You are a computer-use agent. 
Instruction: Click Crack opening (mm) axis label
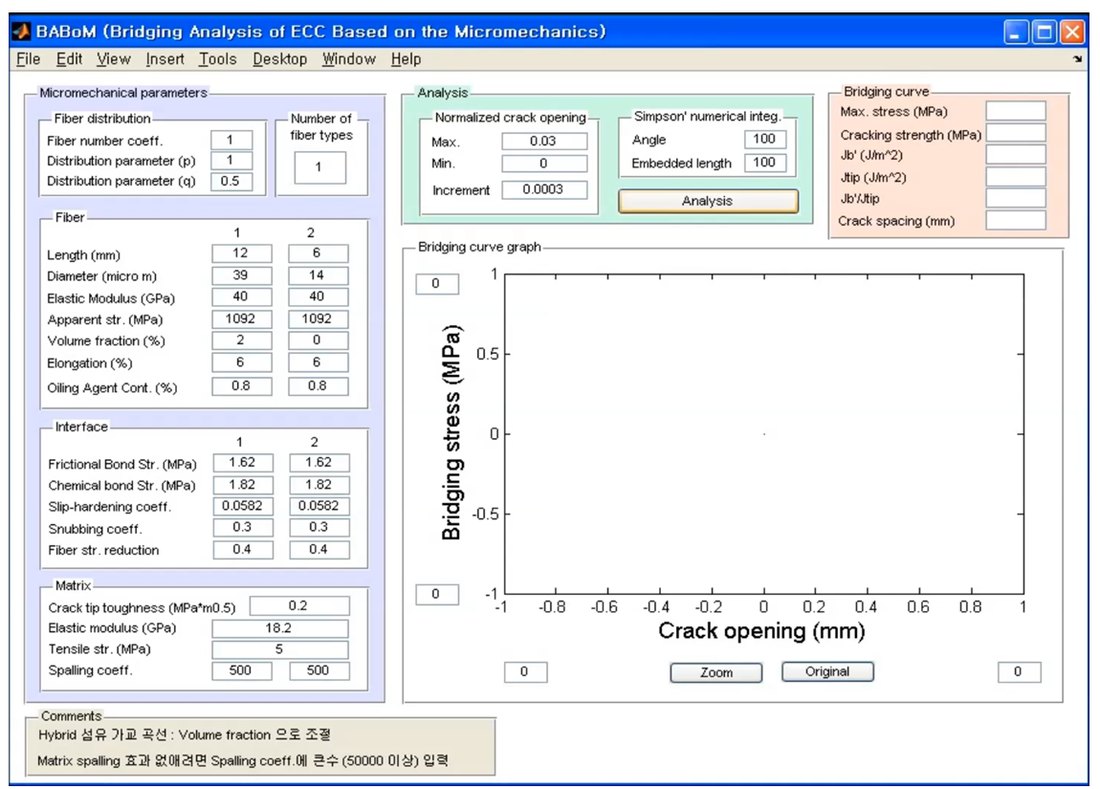click(762, 630)
